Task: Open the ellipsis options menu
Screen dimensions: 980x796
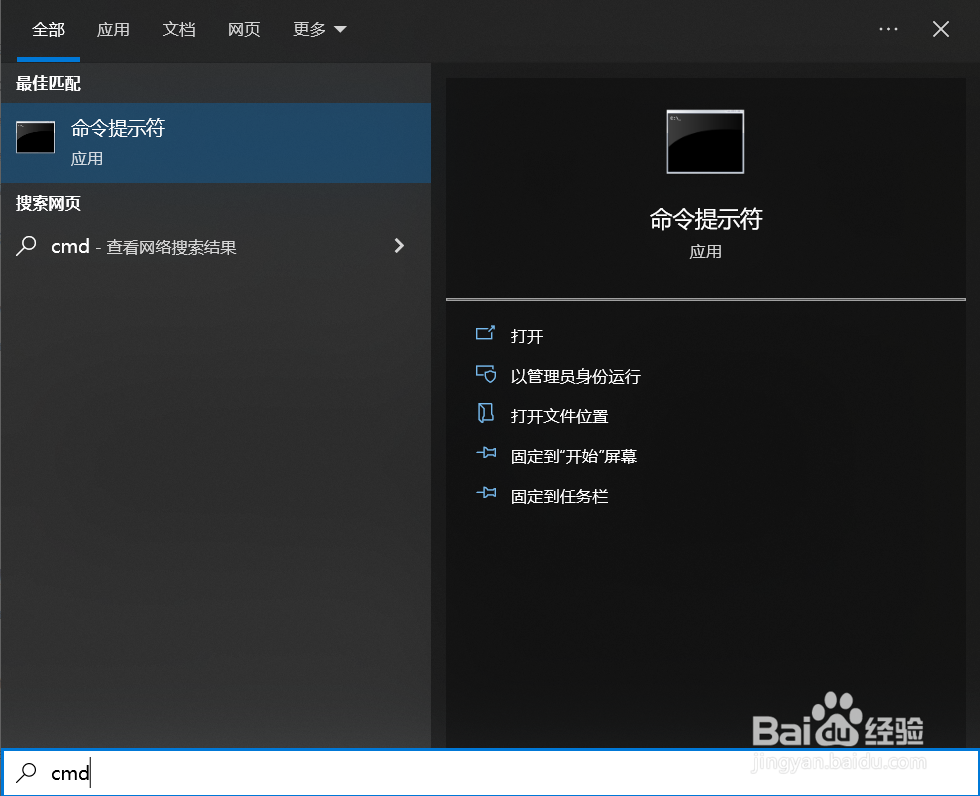Action: (x=888, y=29)
